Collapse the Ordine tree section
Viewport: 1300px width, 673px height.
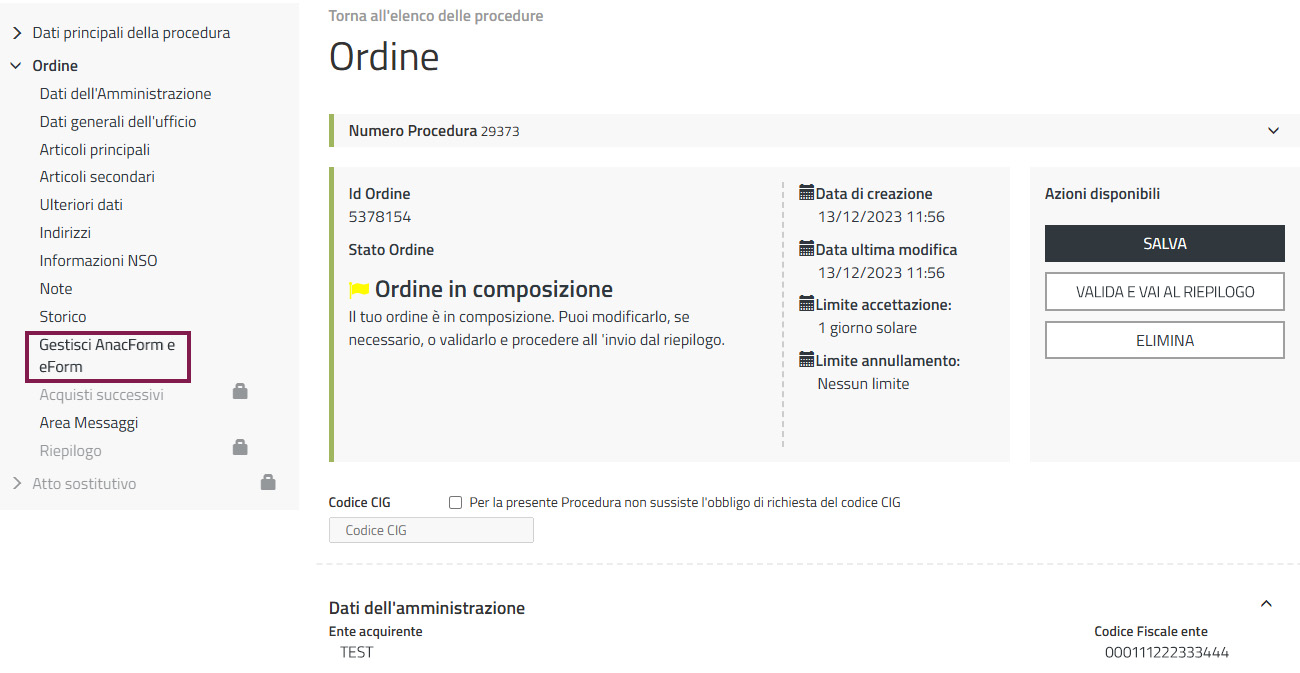pyautogui.click(x=17, y=66)
